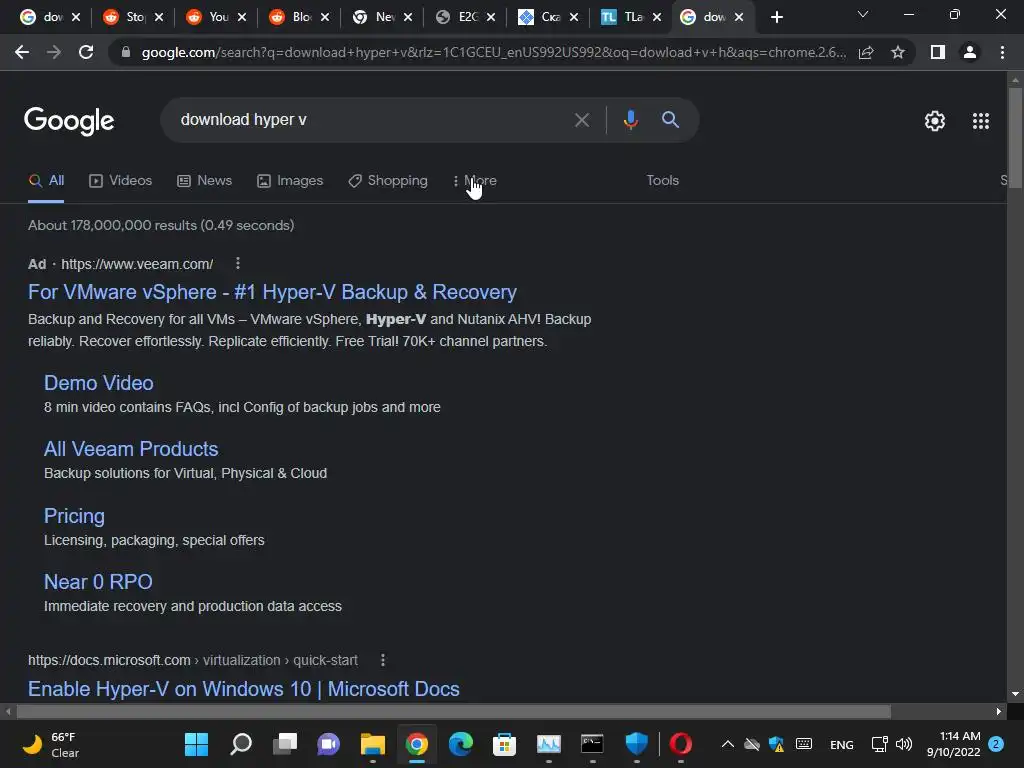Click the browser address bar URL
This screenshot has width=1024, height=768.
click(493, 52)
